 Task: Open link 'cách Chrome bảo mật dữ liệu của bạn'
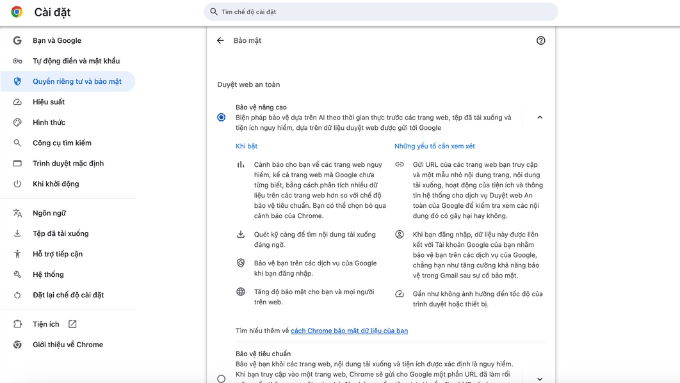click(349, 331)
